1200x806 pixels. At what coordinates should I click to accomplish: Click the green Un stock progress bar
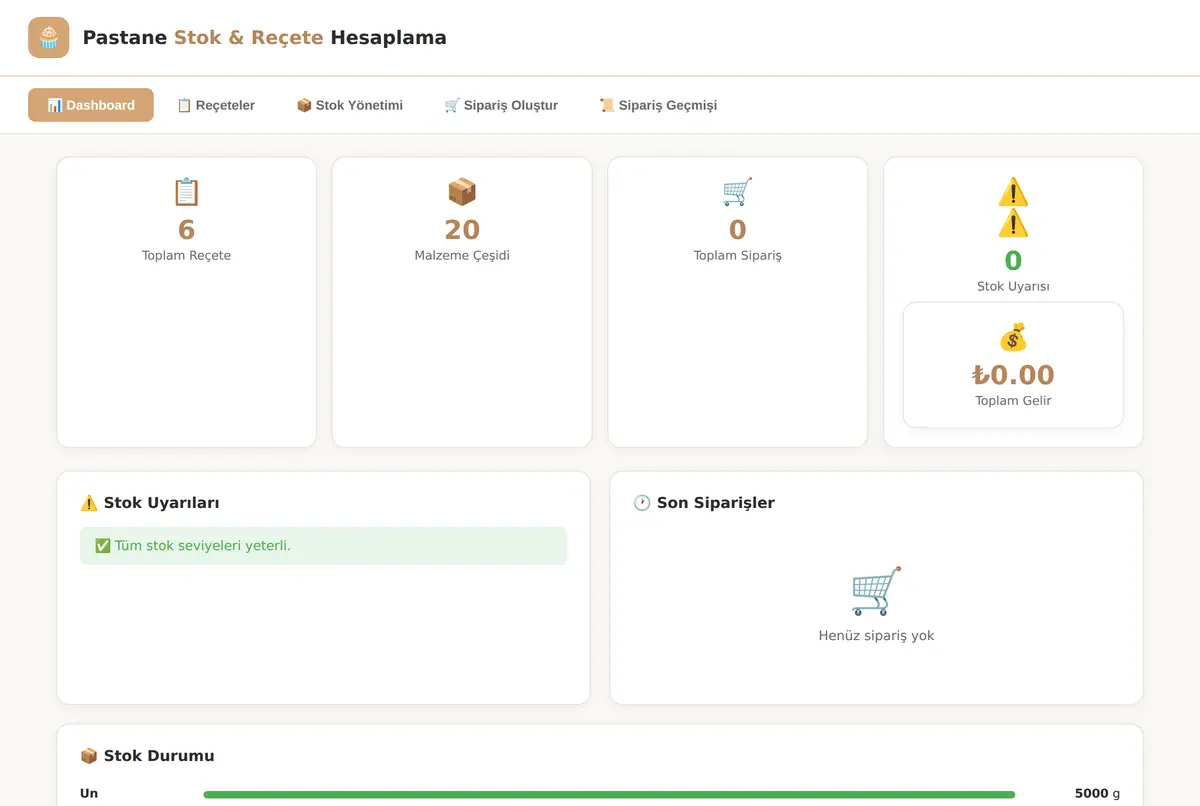tap(609, 794)
